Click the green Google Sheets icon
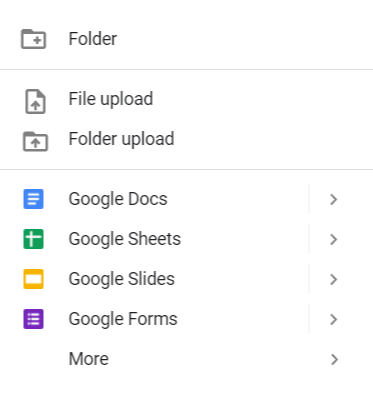The width and height of the screenshot is (373, 398). pos(33,239)
